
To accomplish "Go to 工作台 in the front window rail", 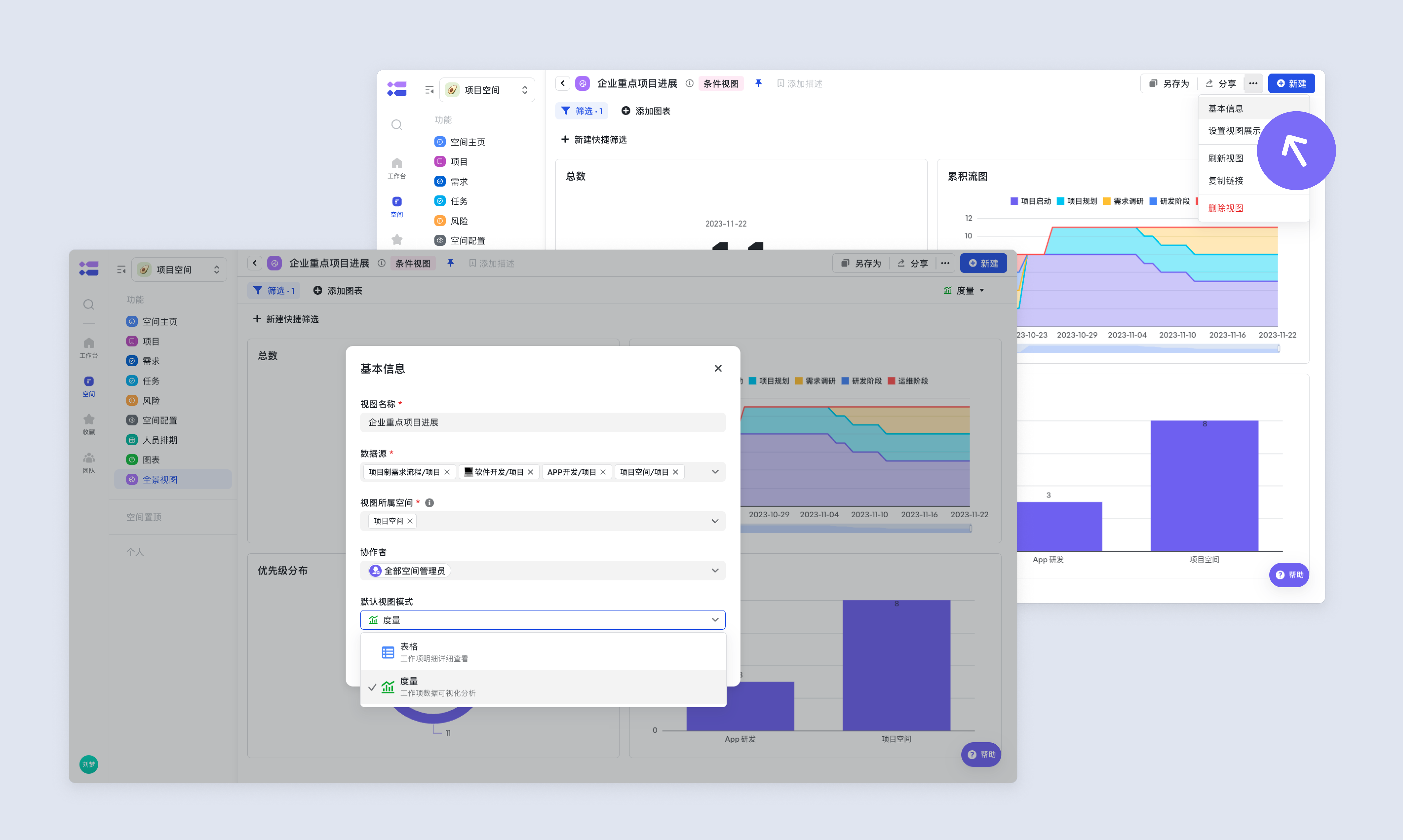I will (x=89, y=347).
